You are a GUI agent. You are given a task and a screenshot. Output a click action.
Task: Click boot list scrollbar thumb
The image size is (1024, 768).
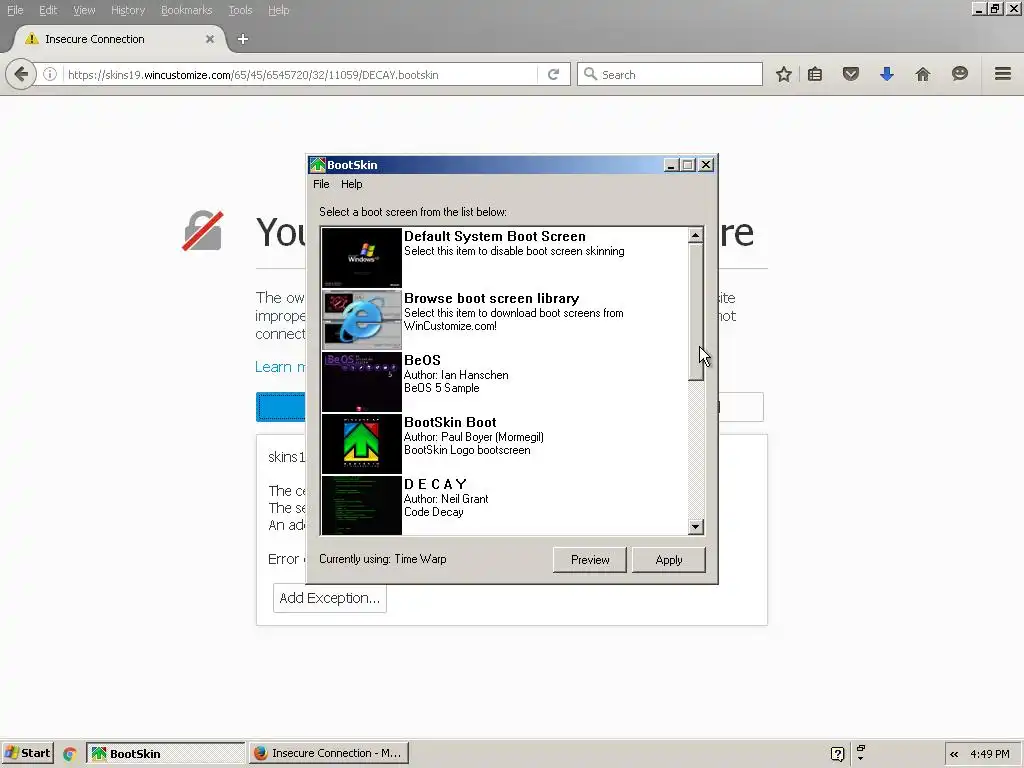coord(696,312)
